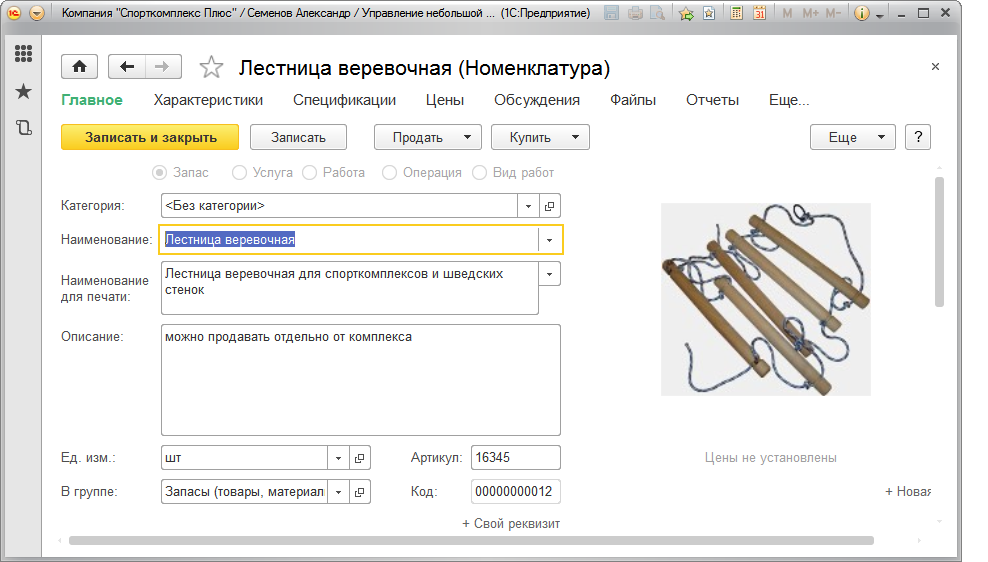Open Категория selection form icon
The height and width of the screenshot is (562, 988).
550,206
